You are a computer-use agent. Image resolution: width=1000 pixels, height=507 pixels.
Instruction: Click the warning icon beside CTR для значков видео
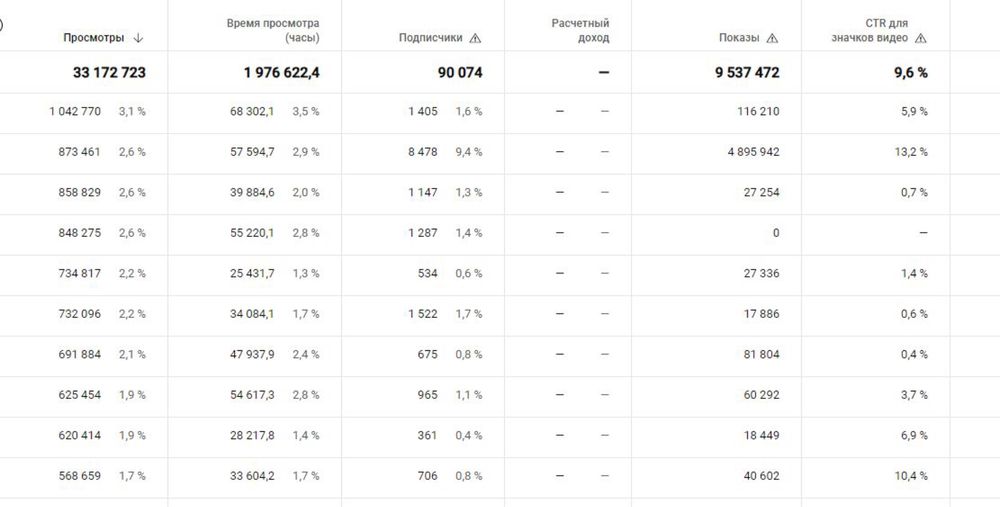[x=921, y=38]
